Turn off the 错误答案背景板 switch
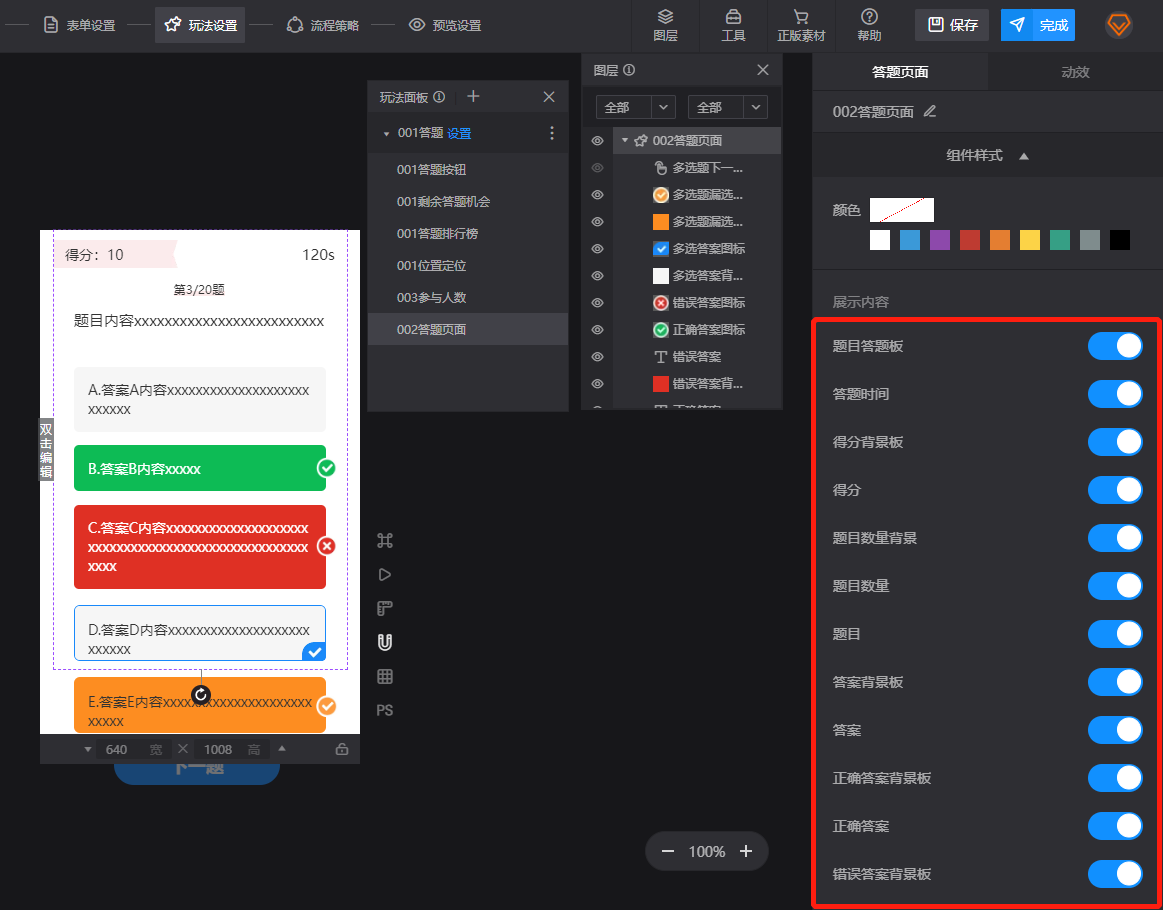Viewport: 1163px width, 910px height. [x=1115, y=874]
